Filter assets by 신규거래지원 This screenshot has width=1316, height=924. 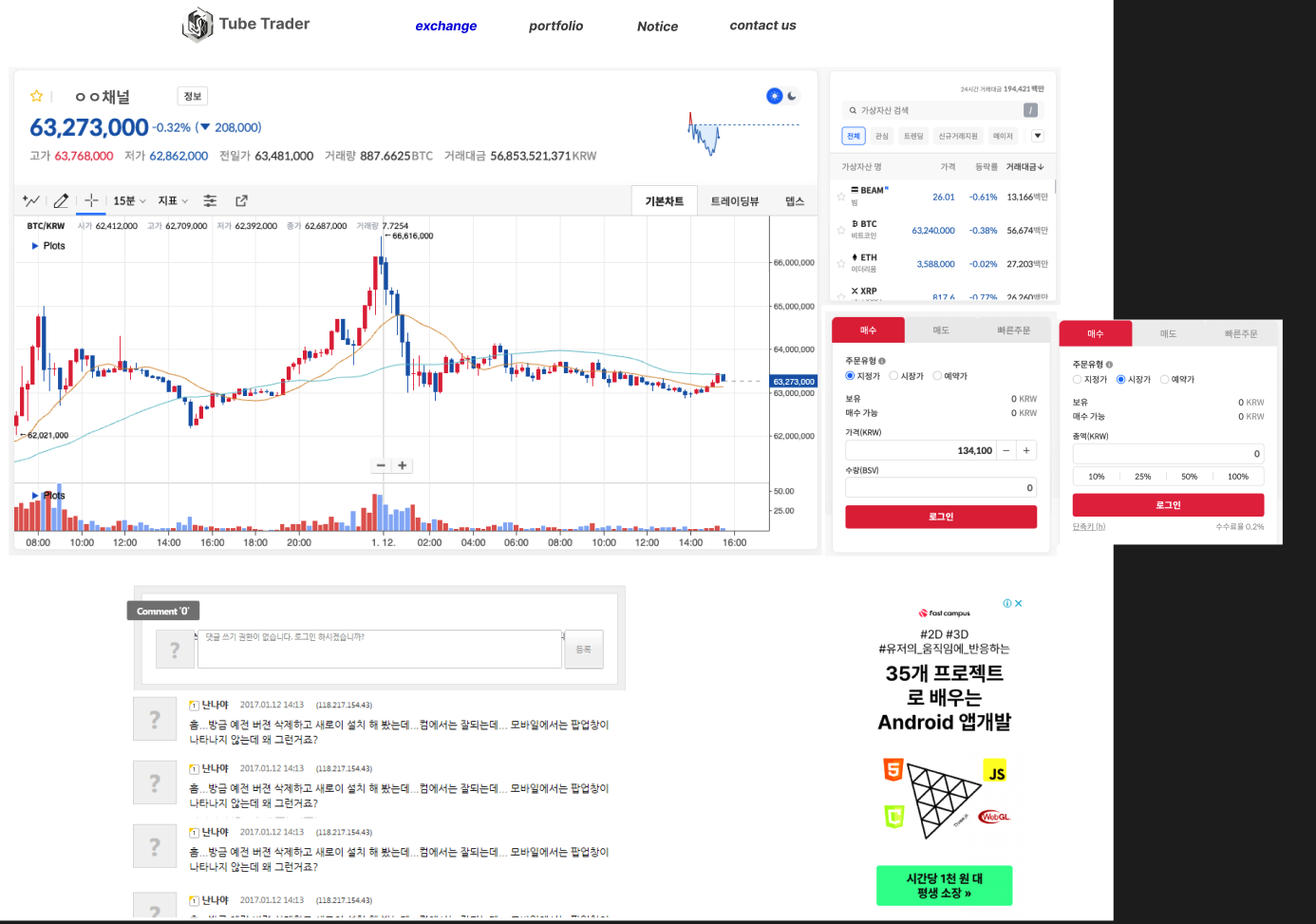point(958,136)
